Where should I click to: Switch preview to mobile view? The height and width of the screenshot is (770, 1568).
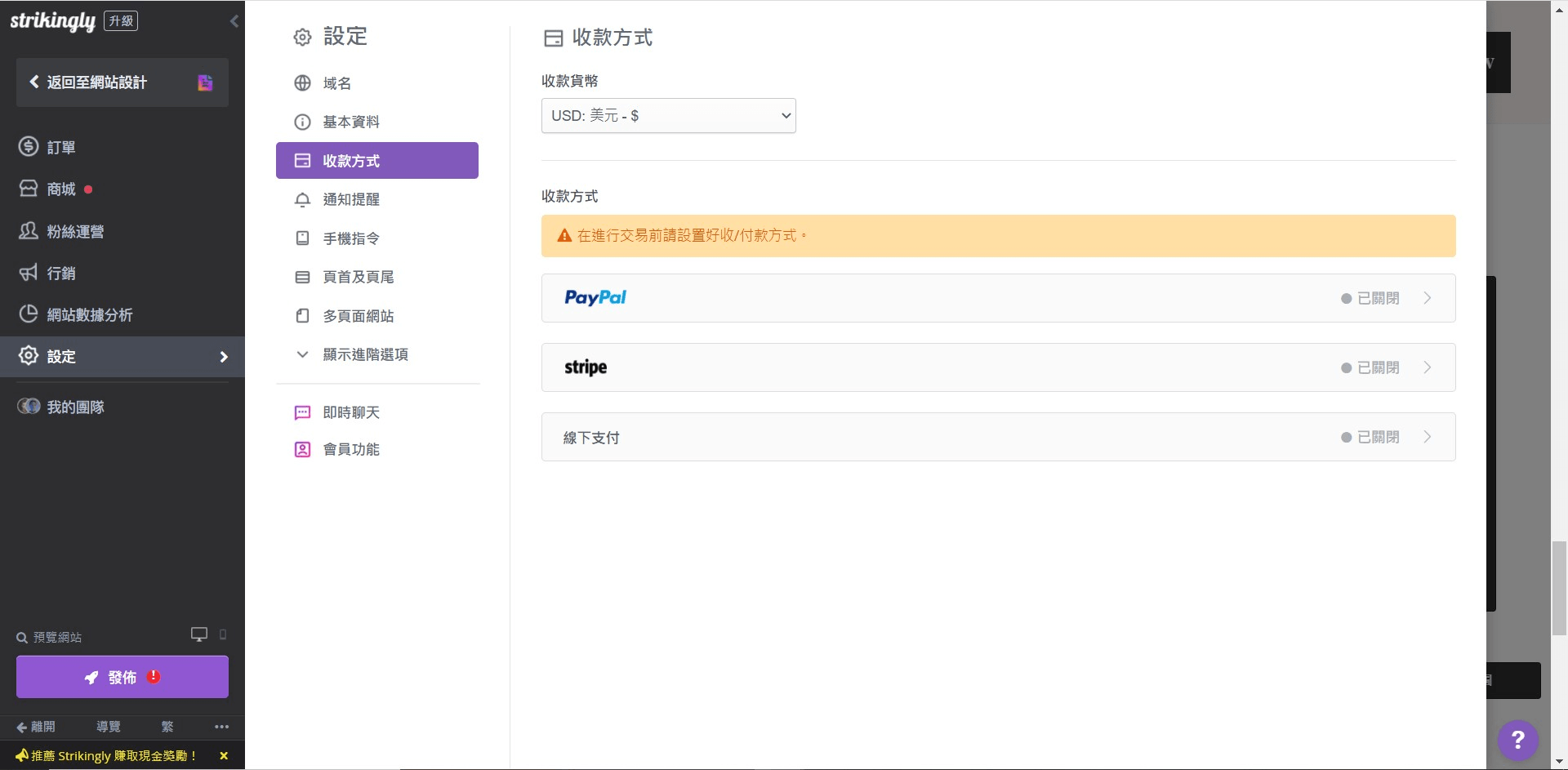pos(223,635)
